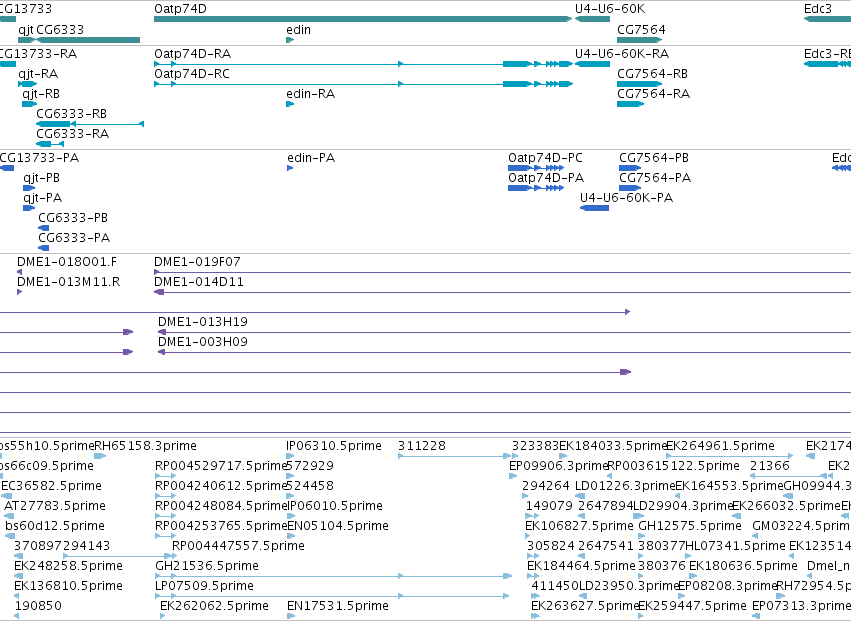
Task: Select the RH65158.3prime EST label
Action: click(x=145, y=446)
